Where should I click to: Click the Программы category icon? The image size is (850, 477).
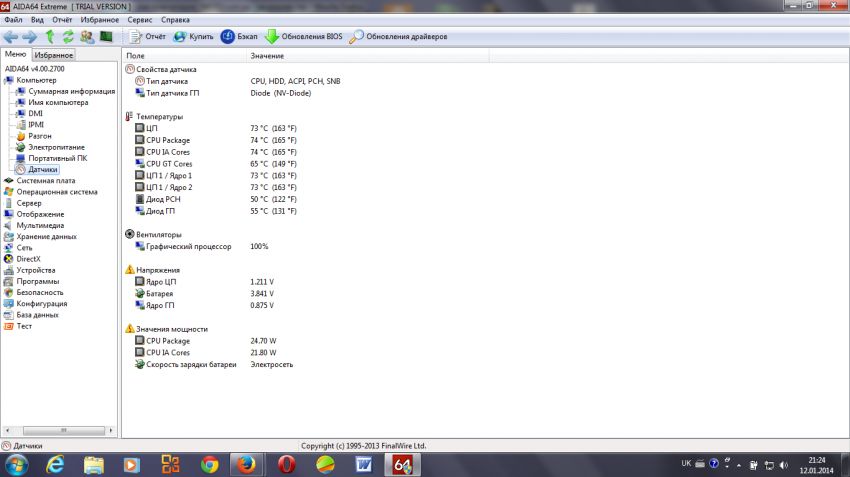coord(9,281)
